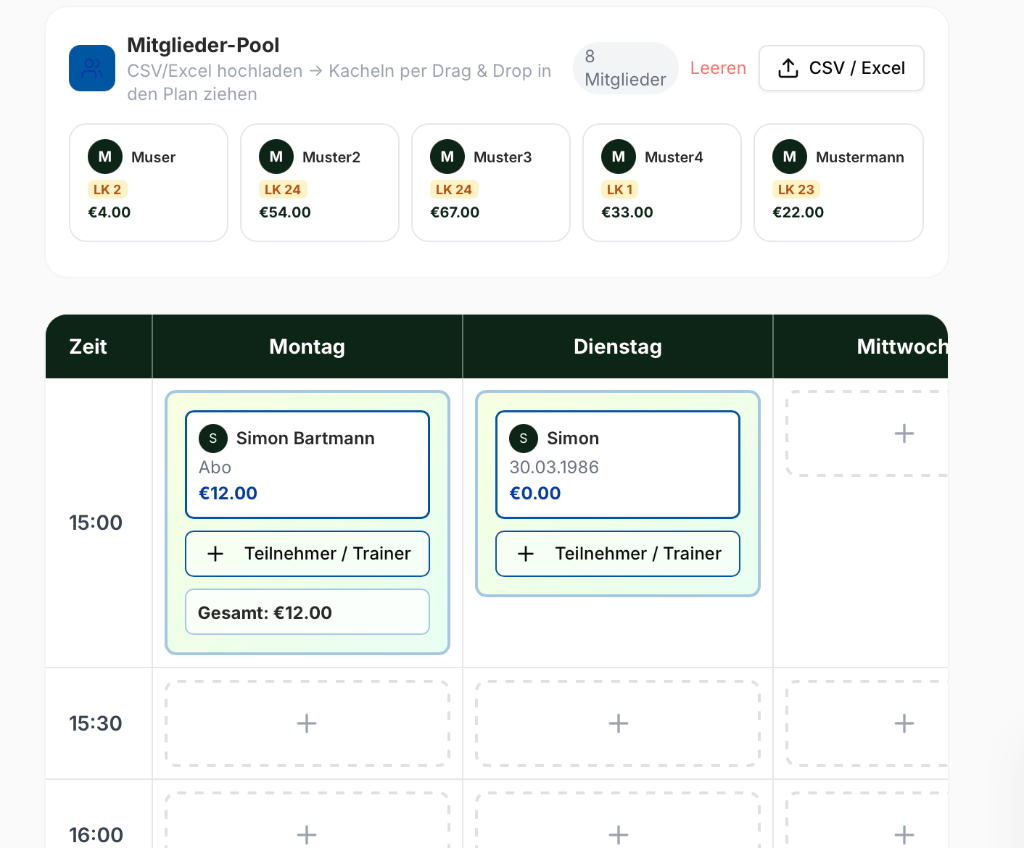
Task: Select the Muster3 member tile
Action: [x=491, y=183]
